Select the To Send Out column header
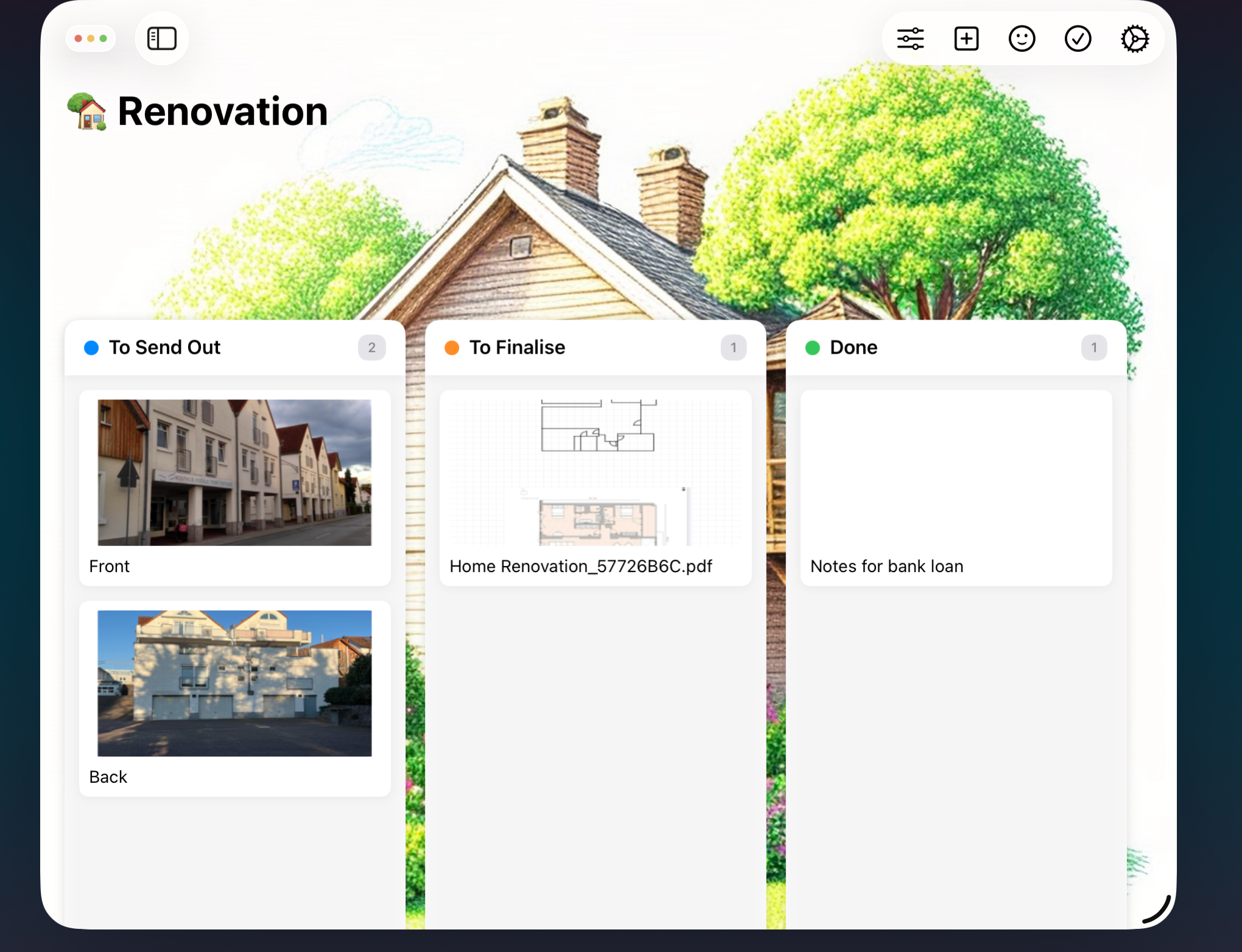 (x=164, y=348)
